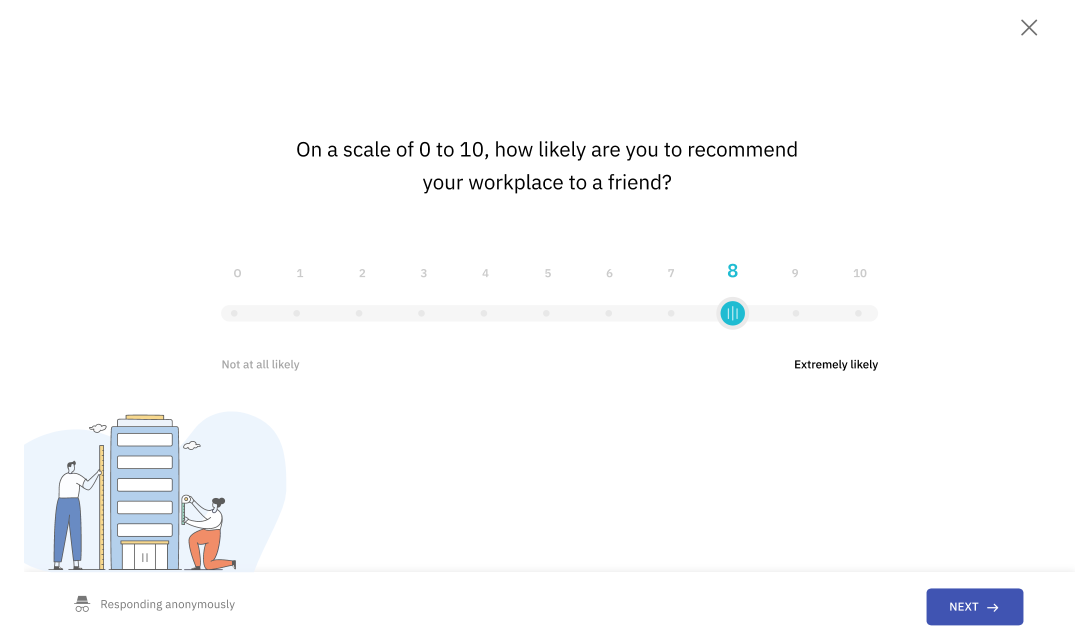The width and height of the screenshot is (1081, 631).
Task: Pick the number 5 rating
Action: (x=547, y=273)
